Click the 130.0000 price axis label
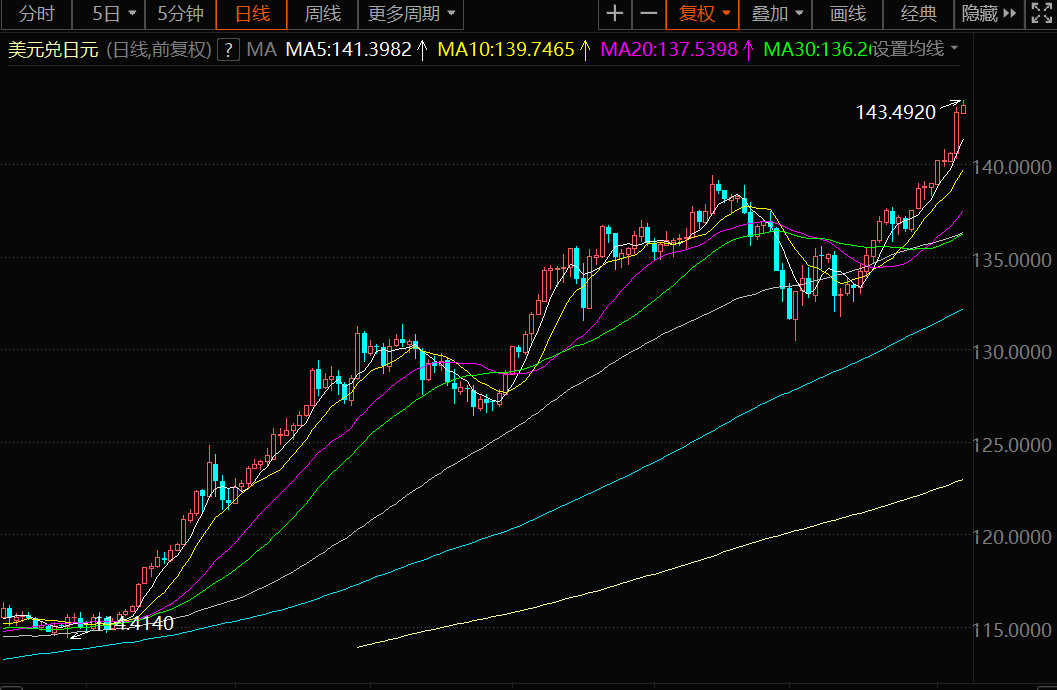Screen dimensions: 1057x690 click(x=1012, y=352)
